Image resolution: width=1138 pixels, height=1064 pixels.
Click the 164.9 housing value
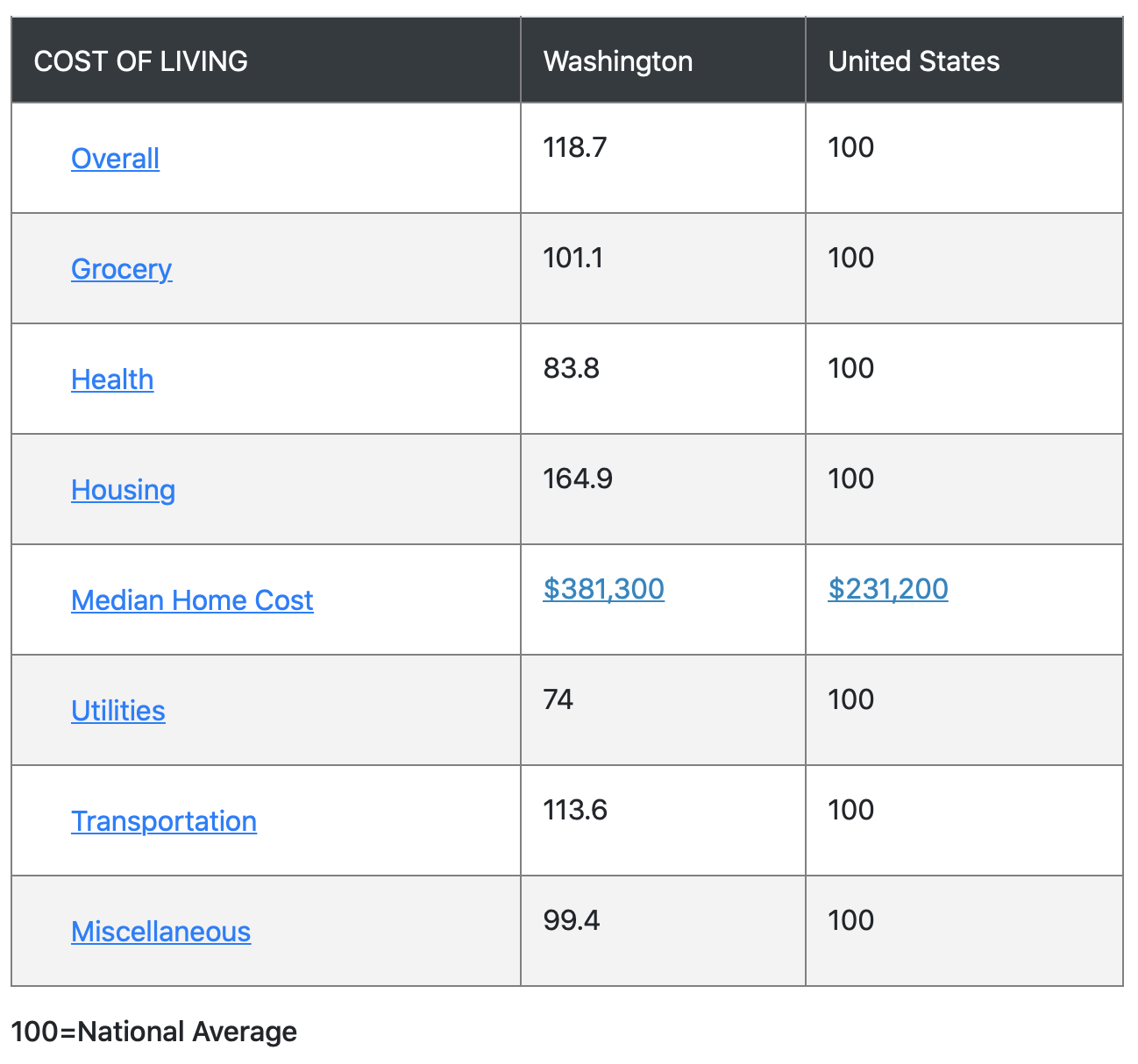(x=578, y=479)
